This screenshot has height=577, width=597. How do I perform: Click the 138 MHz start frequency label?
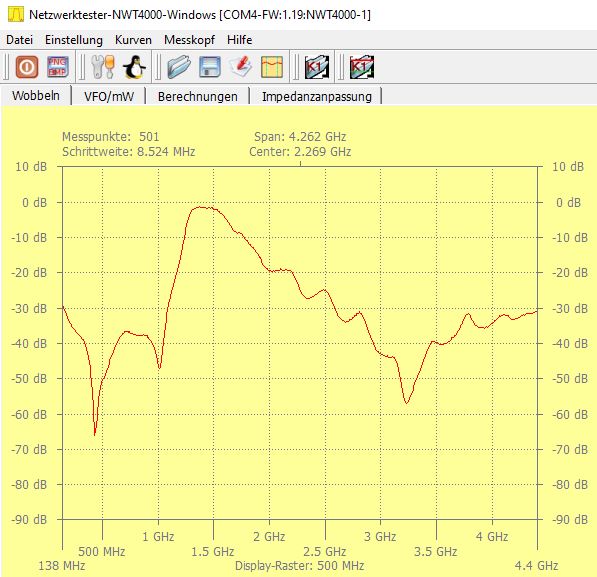tap(62, 566)
